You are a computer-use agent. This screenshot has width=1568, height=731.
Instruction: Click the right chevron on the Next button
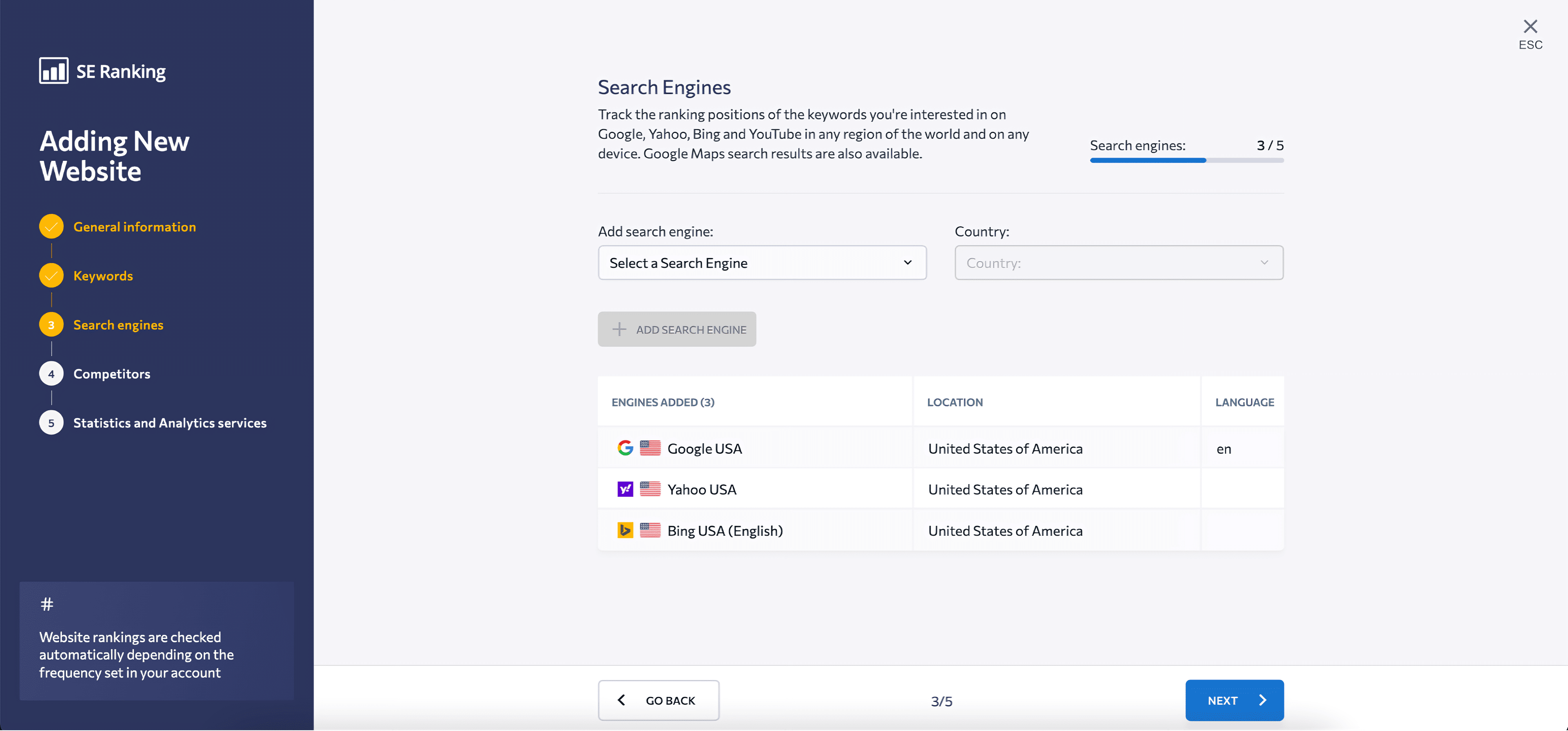1262,700
